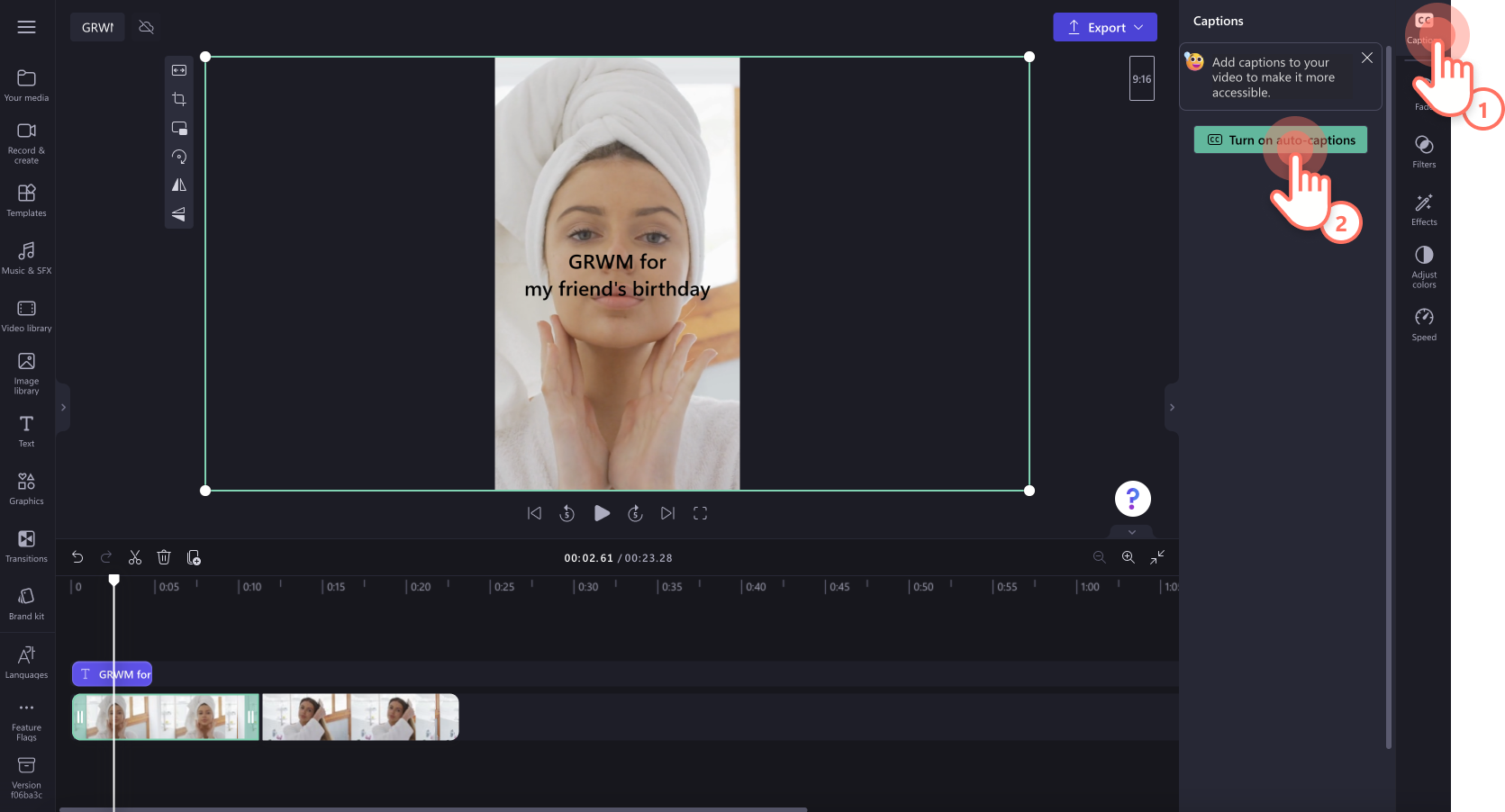
Task: Open the Speed panel
Action: pos(1424,325)
